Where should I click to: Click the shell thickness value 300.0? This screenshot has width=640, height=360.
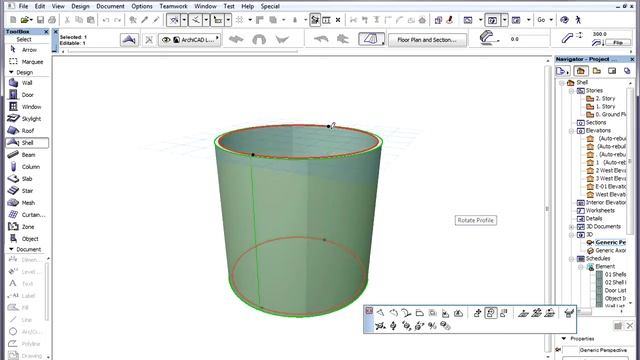coord(600,34)
